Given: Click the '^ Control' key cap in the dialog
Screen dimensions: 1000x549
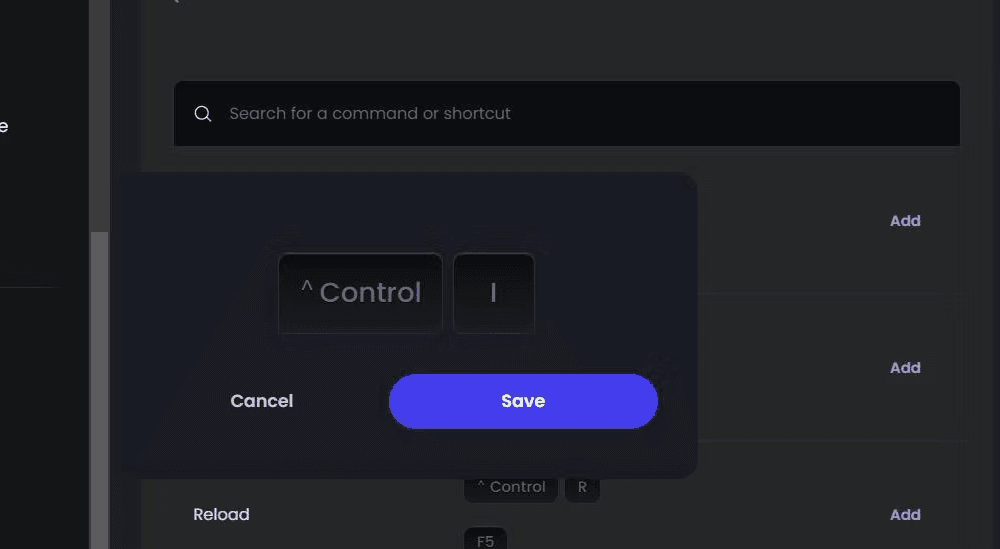Looking at the screenshot, I should [360, 293].
